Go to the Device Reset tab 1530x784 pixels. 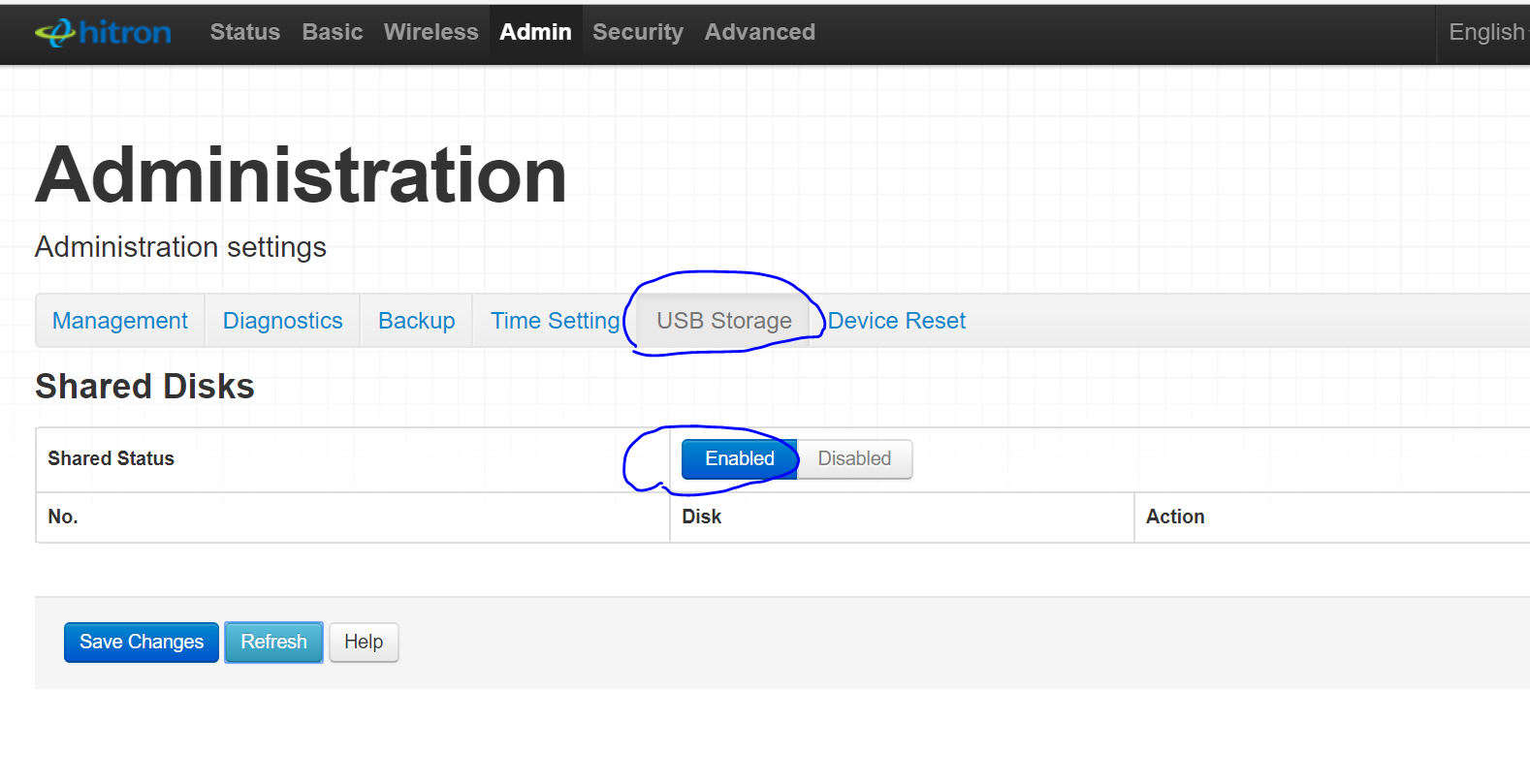tap(897, 321)
